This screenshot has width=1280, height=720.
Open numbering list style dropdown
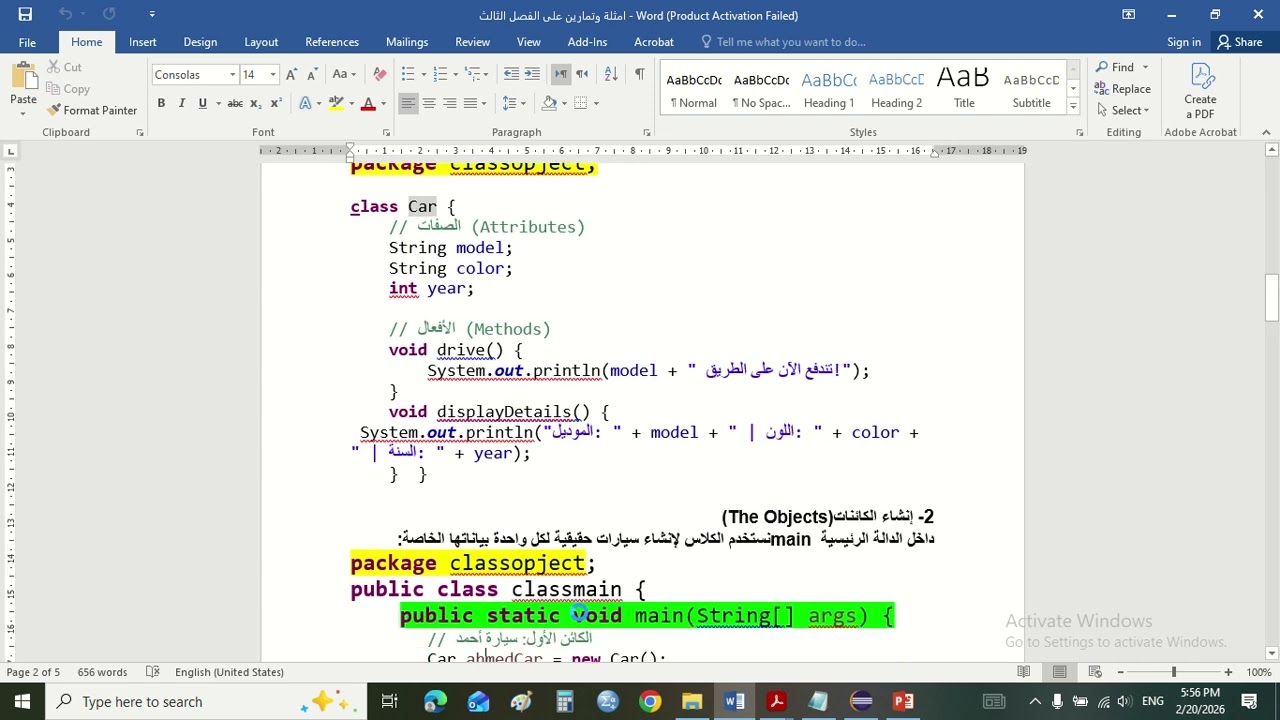coord(456,75)
